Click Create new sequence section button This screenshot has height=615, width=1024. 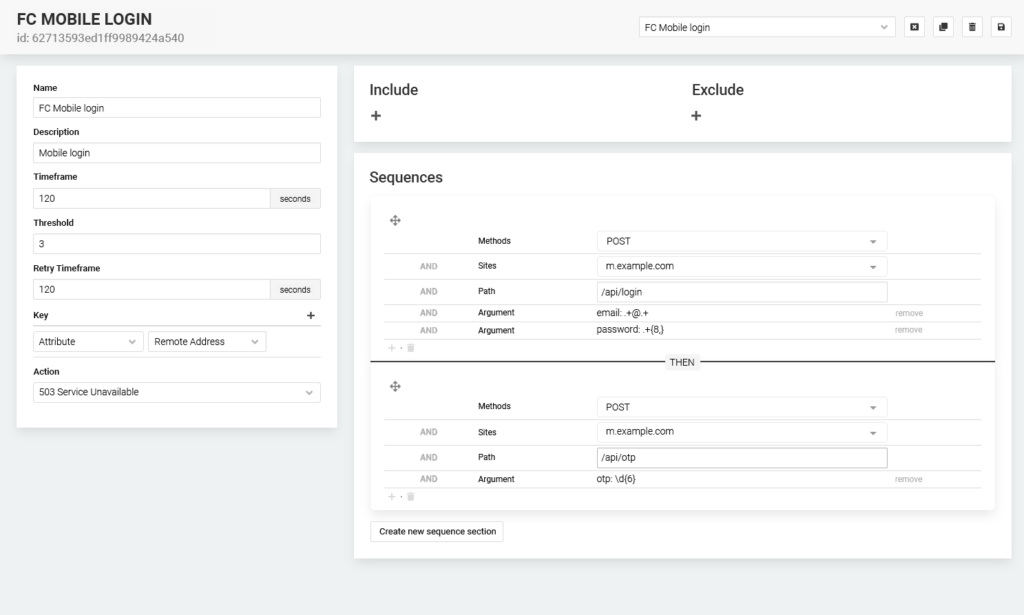[437, 531]
